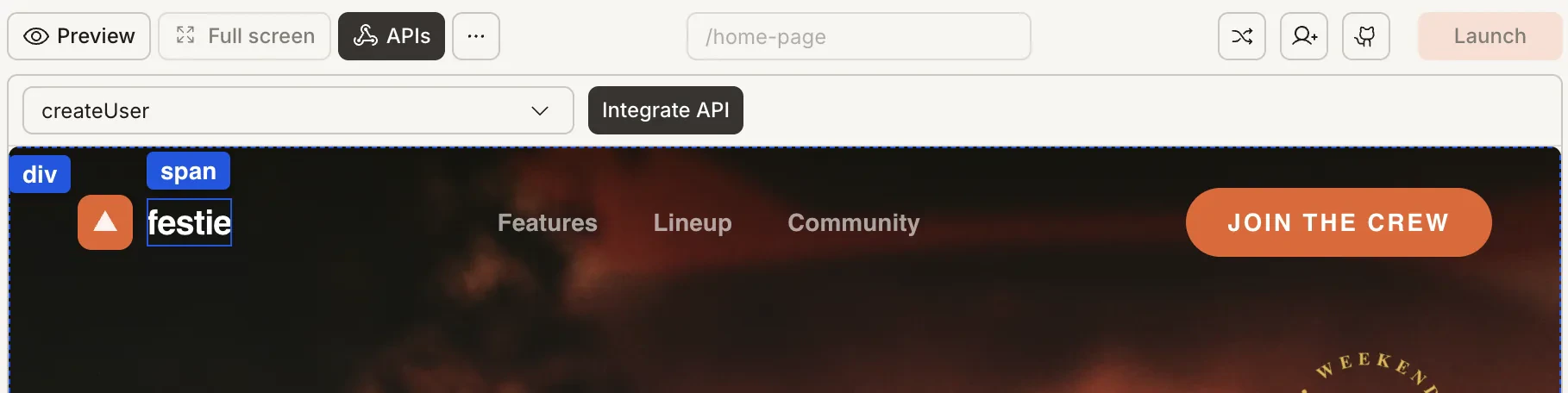Enter Full screen mode
The height and width of the screenshot is (393, 1568).
[245, 36]
